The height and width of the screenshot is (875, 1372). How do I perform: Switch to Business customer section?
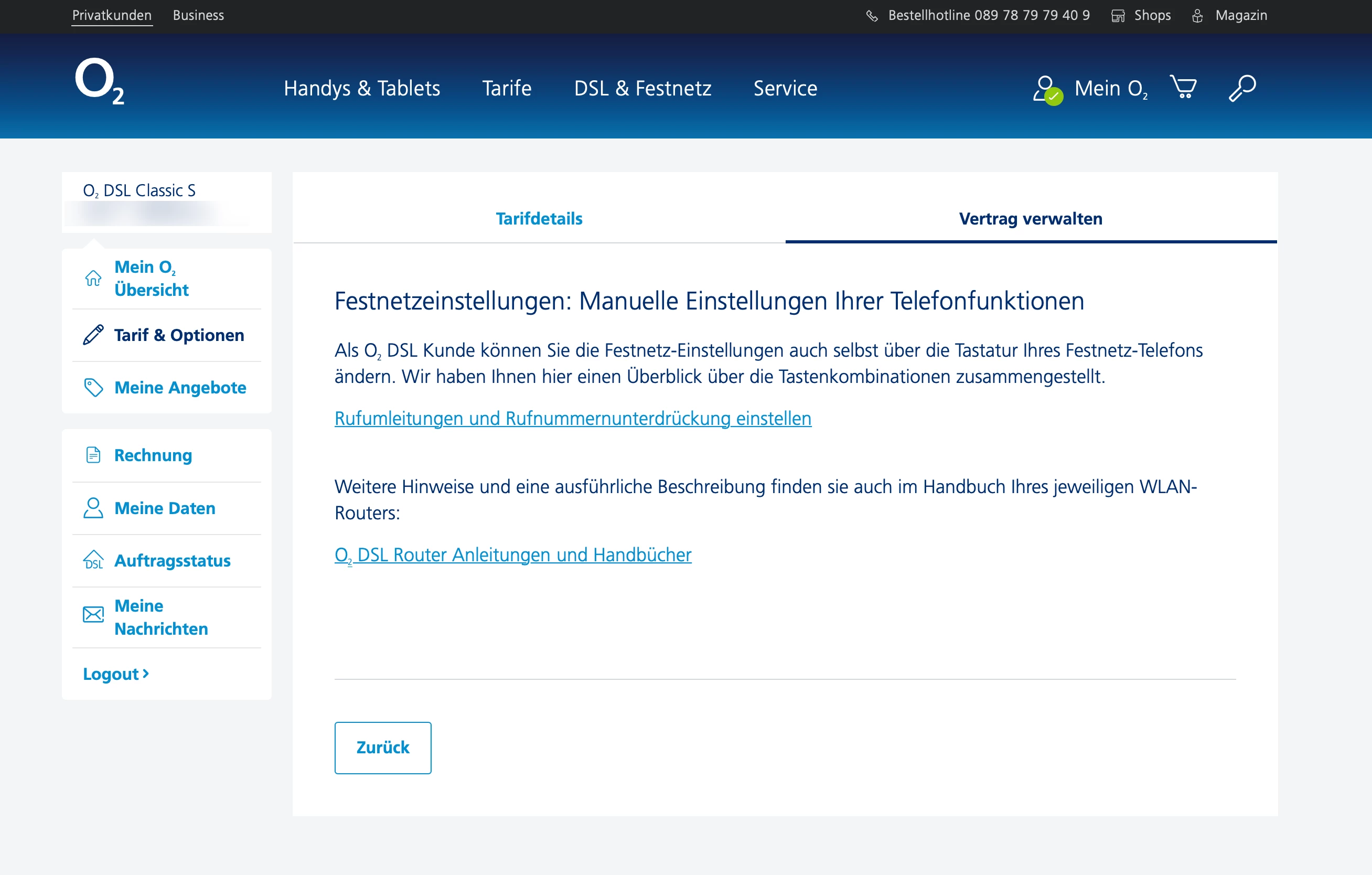(x=198, y=15)
